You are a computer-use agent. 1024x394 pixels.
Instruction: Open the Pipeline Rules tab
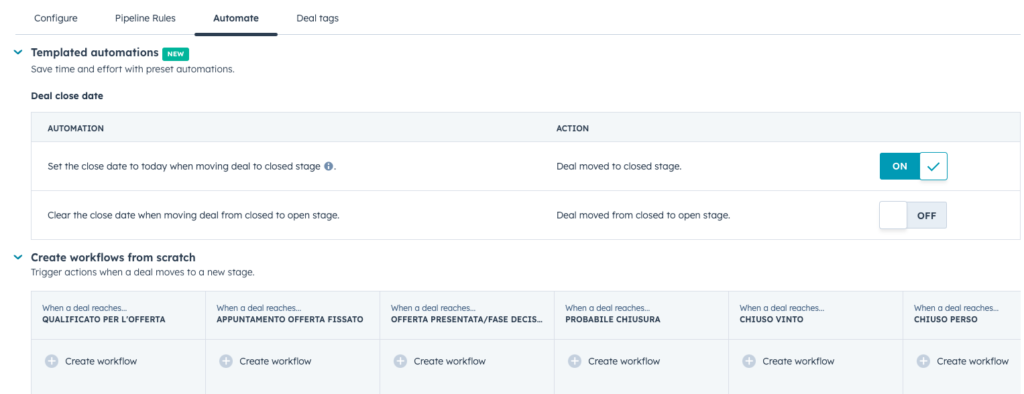[145, 18]
